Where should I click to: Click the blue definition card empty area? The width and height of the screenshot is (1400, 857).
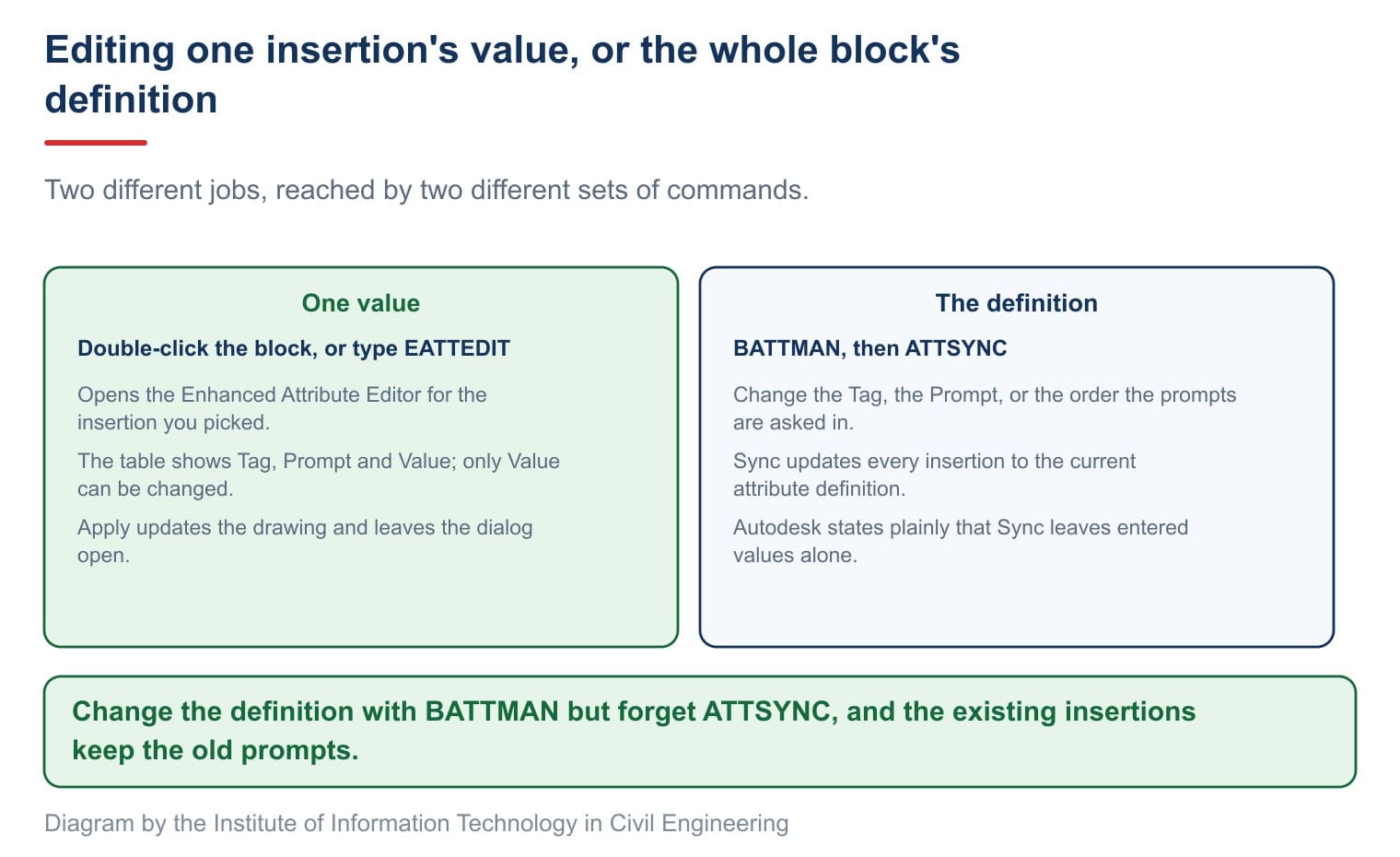1017,605
